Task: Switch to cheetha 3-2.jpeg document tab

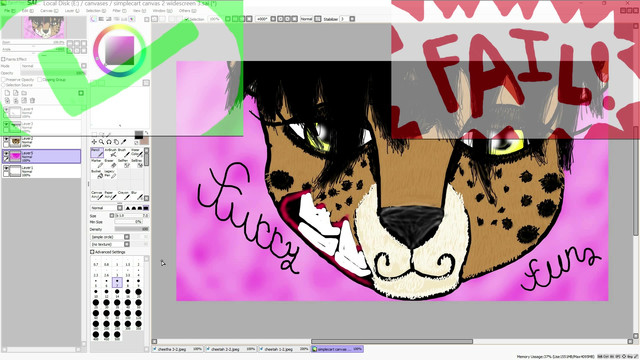Action: [177, 349]
